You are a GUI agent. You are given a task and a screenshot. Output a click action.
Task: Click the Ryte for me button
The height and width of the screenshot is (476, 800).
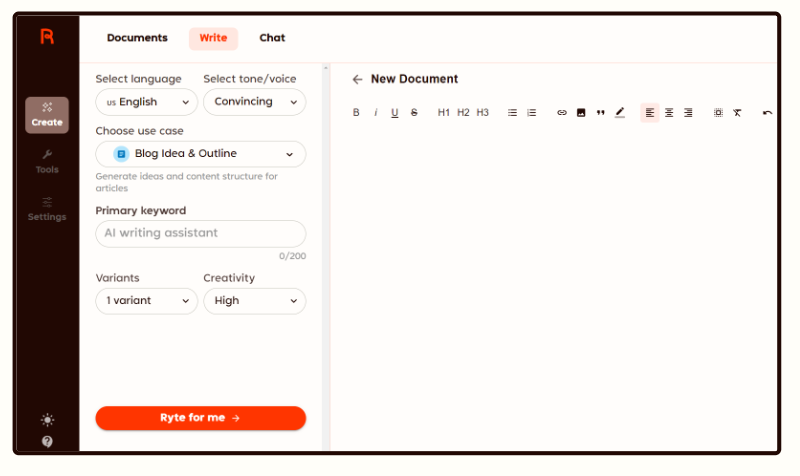click(x=201, y=418)
